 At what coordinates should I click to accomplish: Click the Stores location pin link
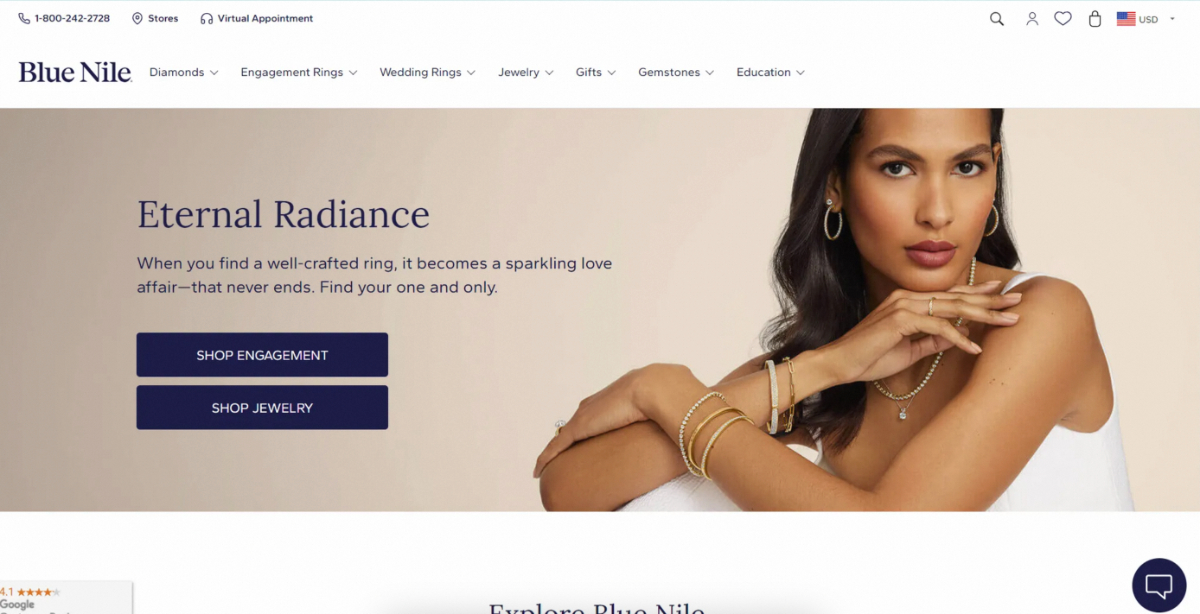[155, 19]
